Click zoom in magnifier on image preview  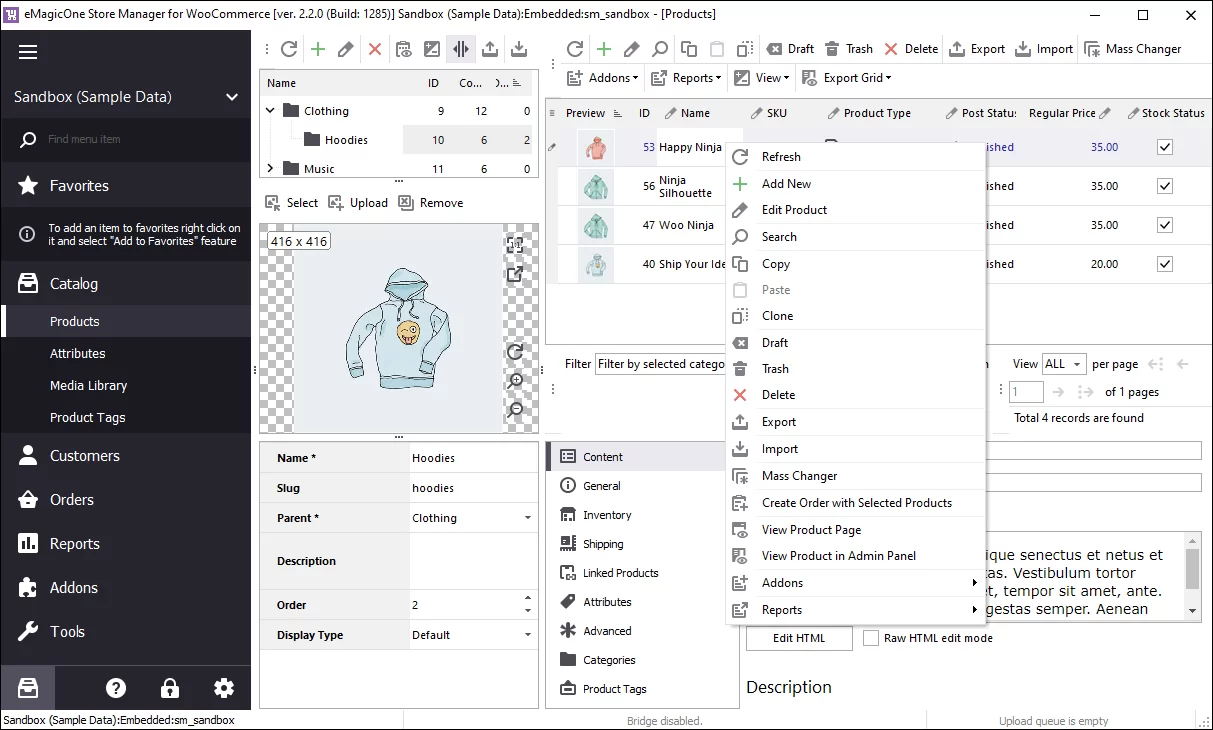tap(515, 381)
